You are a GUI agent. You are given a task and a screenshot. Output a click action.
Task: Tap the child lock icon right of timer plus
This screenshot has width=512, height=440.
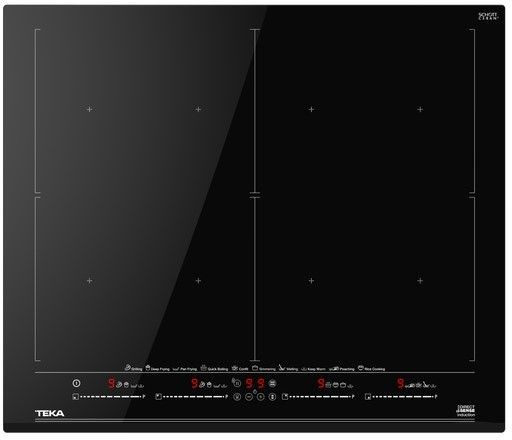point(272,397)
